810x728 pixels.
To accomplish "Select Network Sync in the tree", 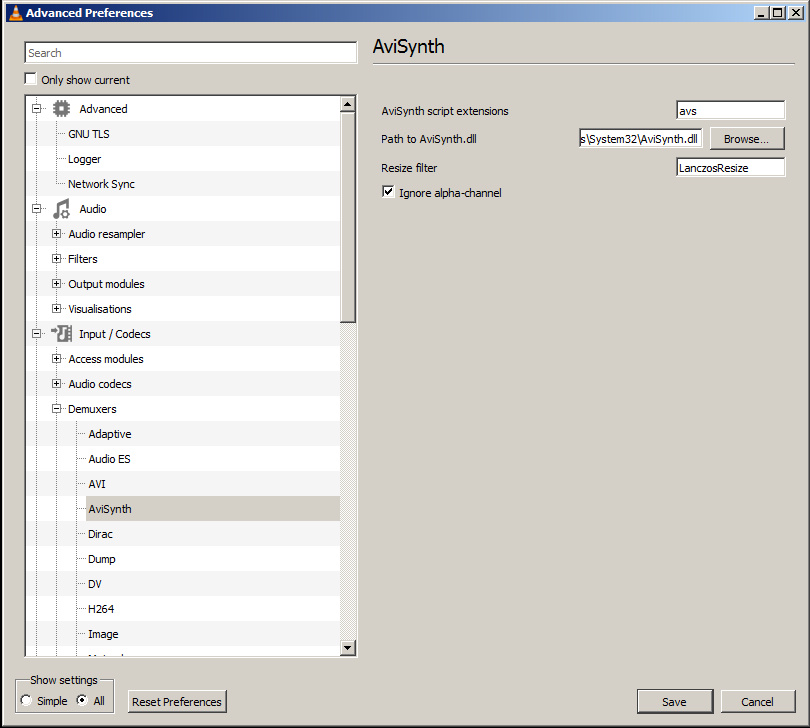I will tap(101, 184).
